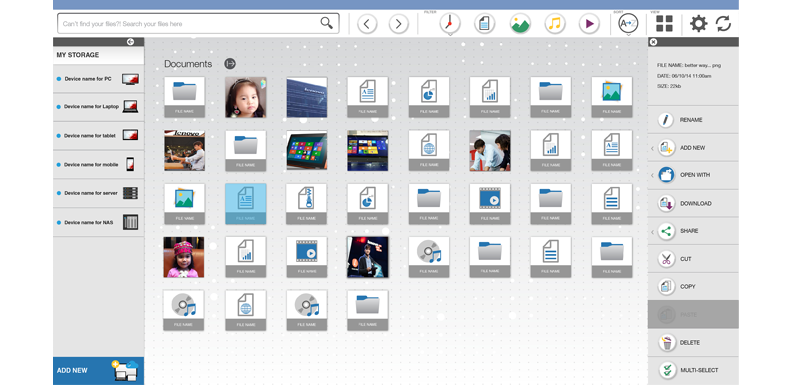Click the DATE 06/10/14 text
The image size is (790, 385).
pyautogui.click(x=684, y=76)
